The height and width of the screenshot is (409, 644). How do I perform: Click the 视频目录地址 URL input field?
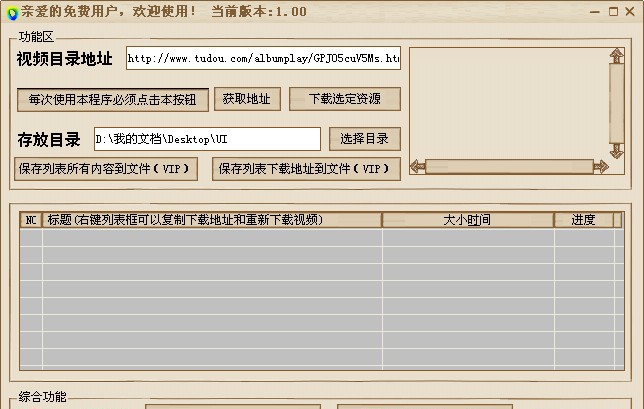click(x=263, y=58)
